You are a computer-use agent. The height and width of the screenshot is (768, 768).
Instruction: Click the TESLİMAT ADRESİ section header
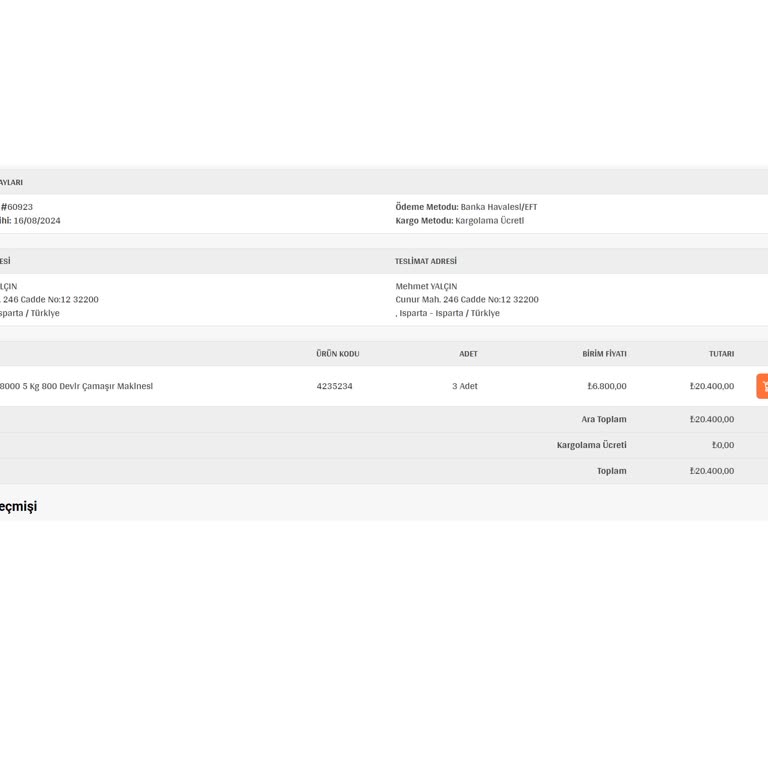click(425, 261)
